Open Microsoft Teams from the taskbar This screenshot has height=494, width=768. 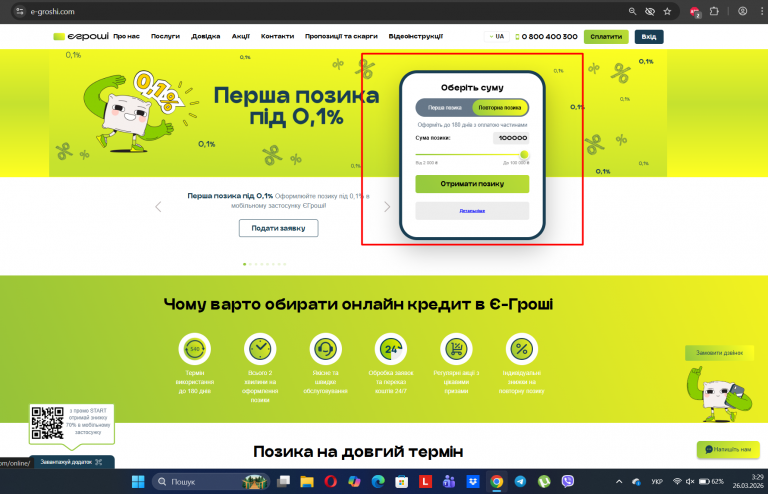(x=449, y=482)
